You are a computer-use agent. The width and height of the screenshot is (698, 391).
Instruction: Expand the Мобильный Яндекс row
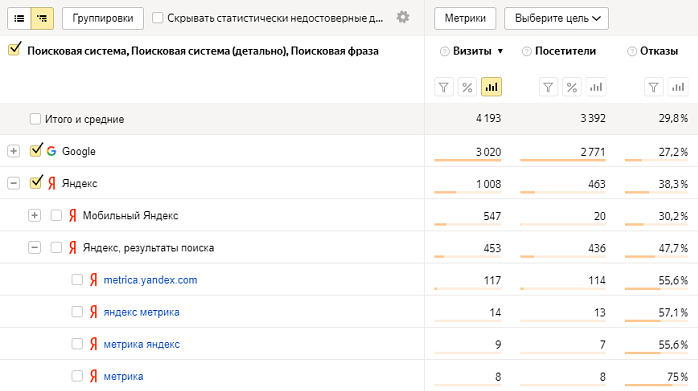(34, 216)
